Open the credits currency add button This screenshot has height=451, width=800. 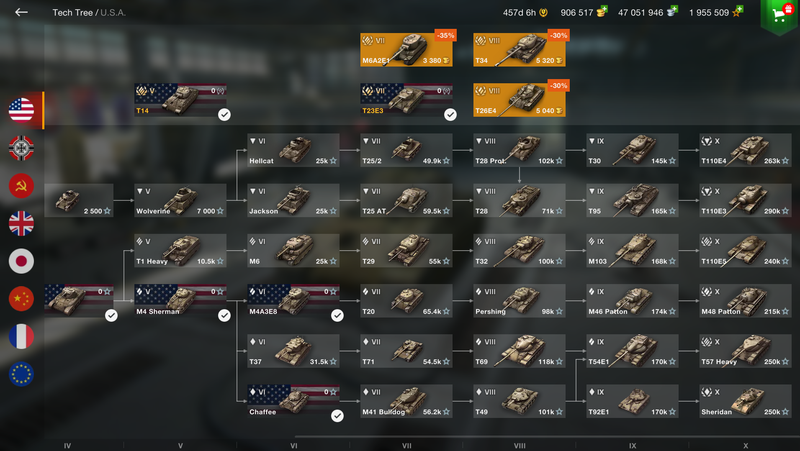[x=672, y=11]
